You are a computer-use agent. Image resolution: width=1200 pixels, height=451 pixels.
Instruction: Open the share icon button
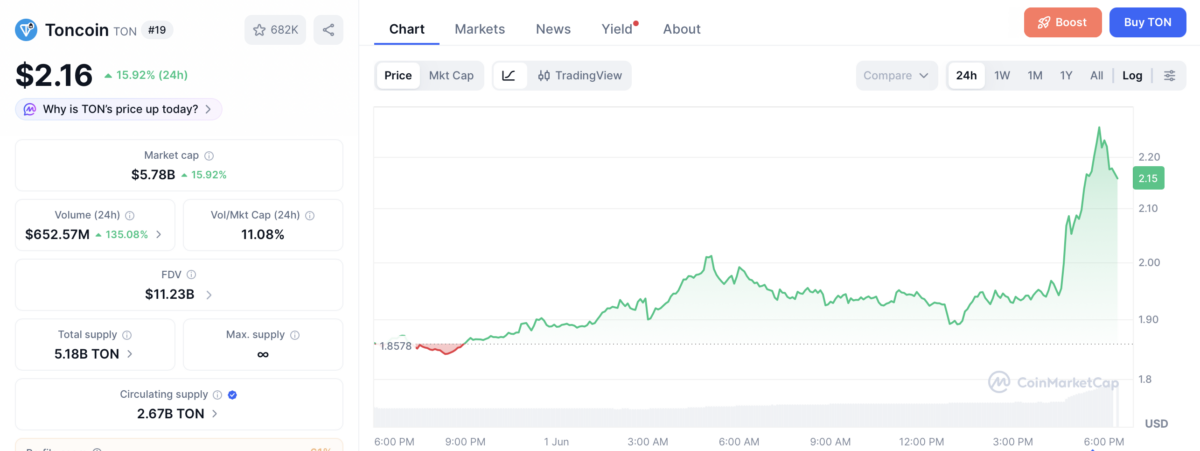(x=328, y=30)
